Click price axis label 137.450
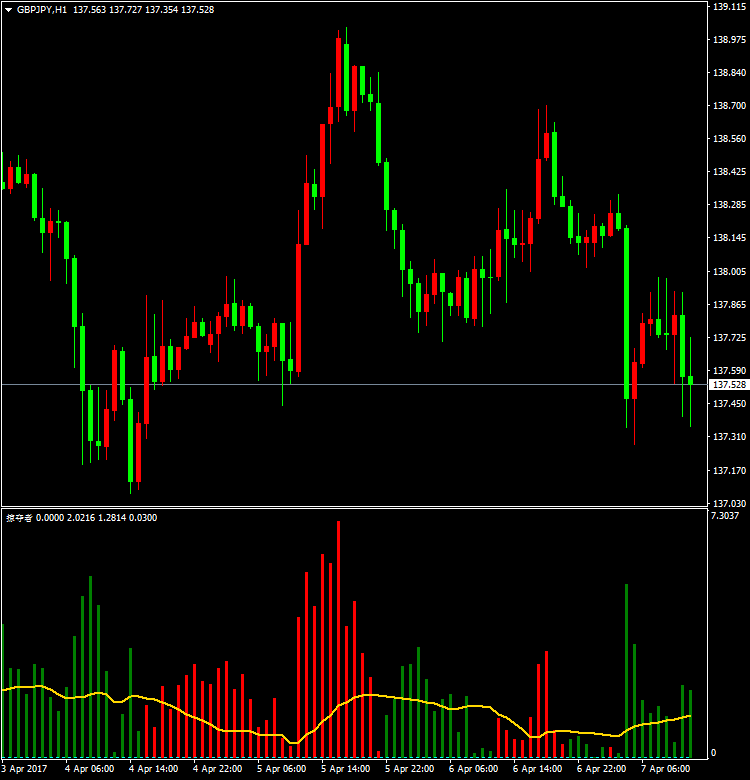This screenshot has width=750, height=780. tap(730, 403)
